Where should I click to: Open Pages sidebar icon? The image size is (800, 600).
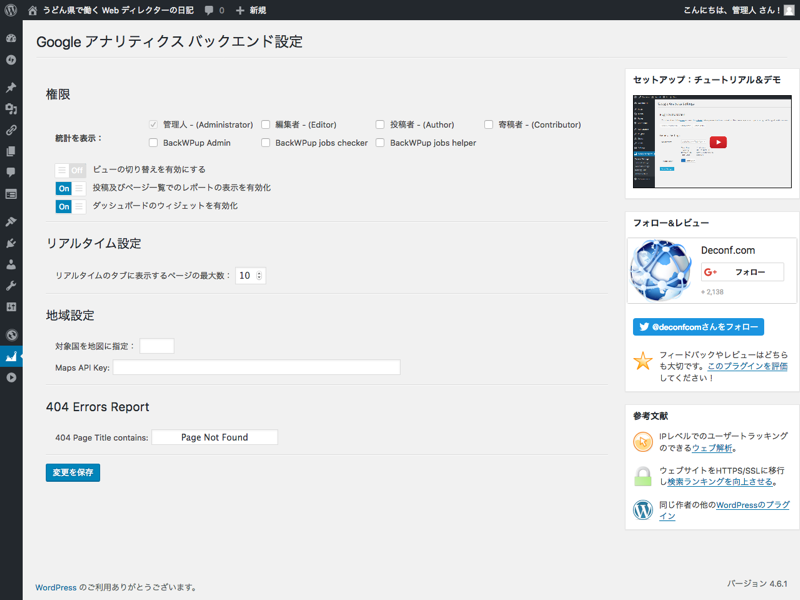(x=11, y=152)
